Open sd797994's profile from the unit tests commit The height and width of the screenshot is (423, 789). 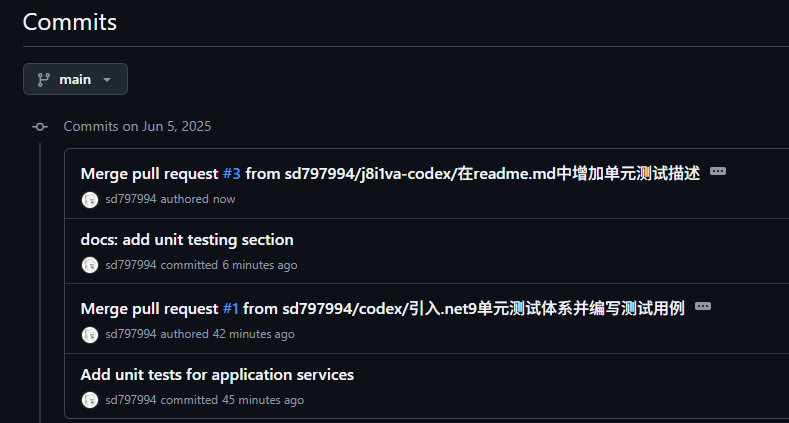(131, 400)
